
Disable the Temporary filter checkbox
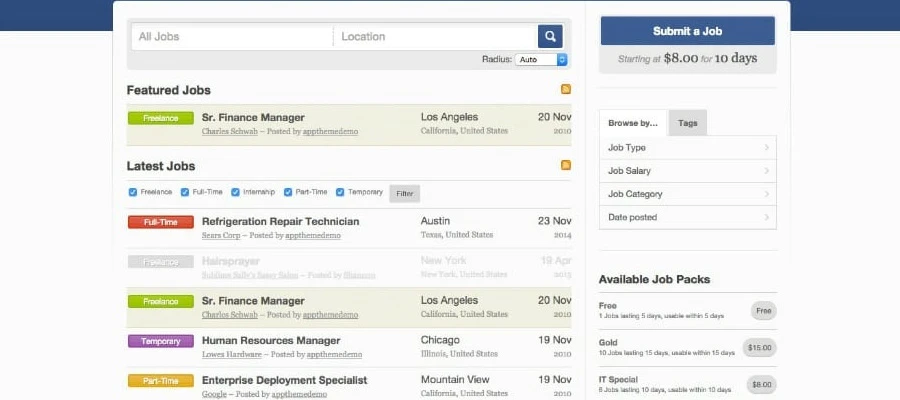click(x=340, y=192)
